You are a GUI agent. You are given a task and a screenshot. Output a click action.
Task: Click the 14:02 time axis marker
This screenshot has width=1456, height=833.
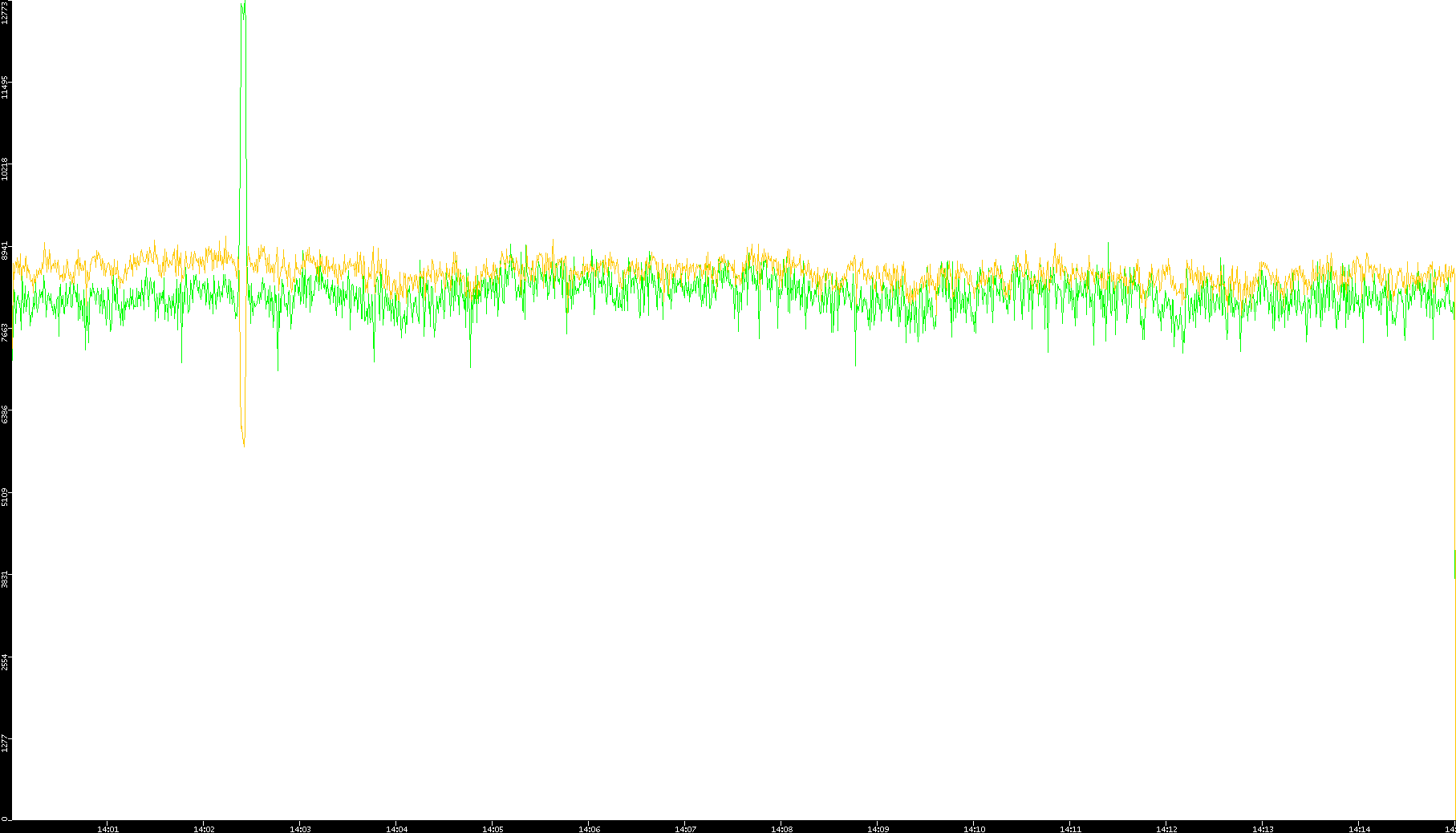(x=204, y=829)
